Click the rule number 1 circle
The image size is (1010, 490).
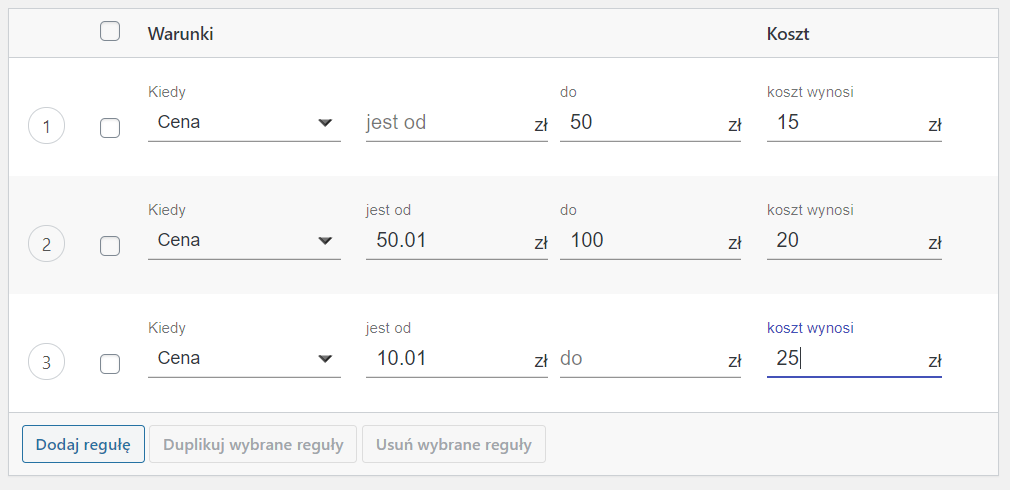46,126
